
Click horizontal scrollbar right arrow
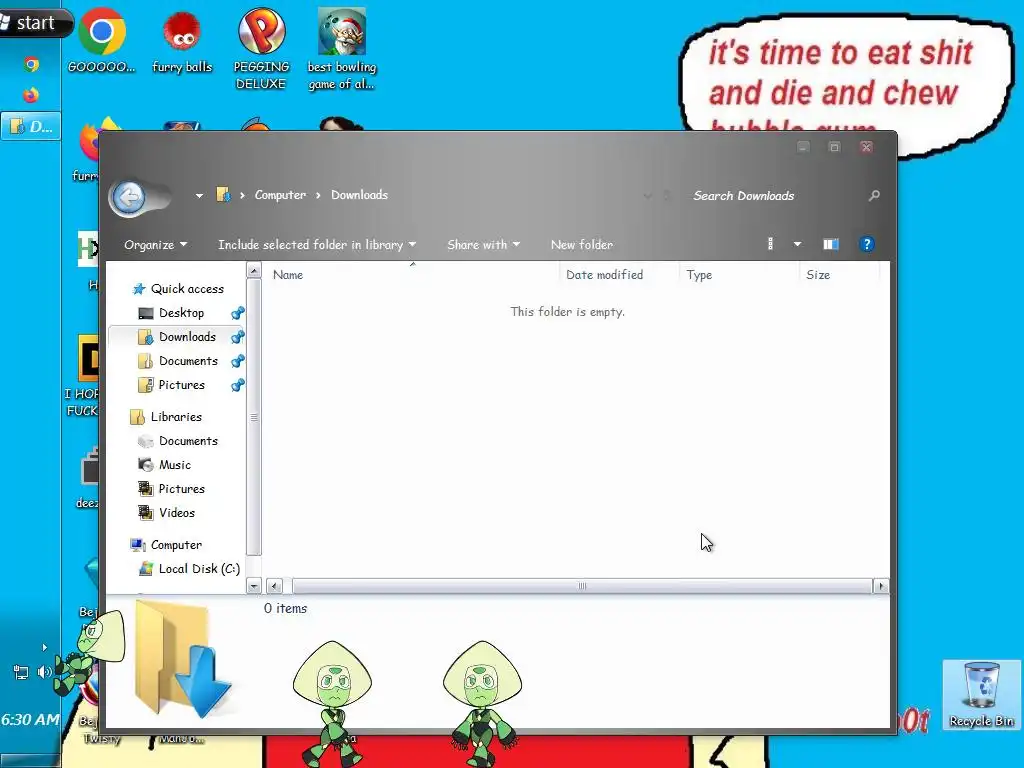(x=881, y=586)
